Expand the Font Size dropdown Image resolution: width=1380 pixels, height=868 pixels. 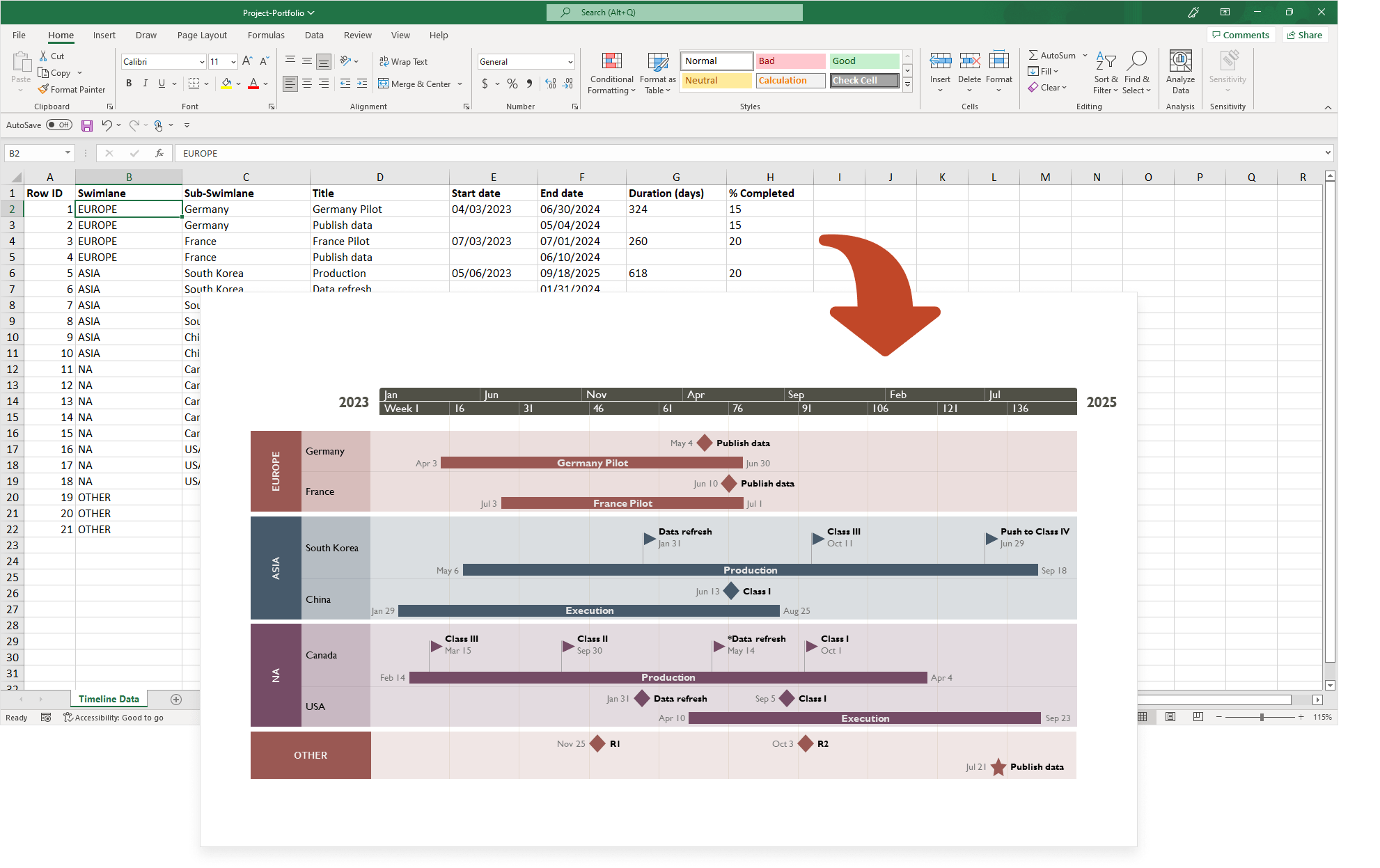(229, 62)
